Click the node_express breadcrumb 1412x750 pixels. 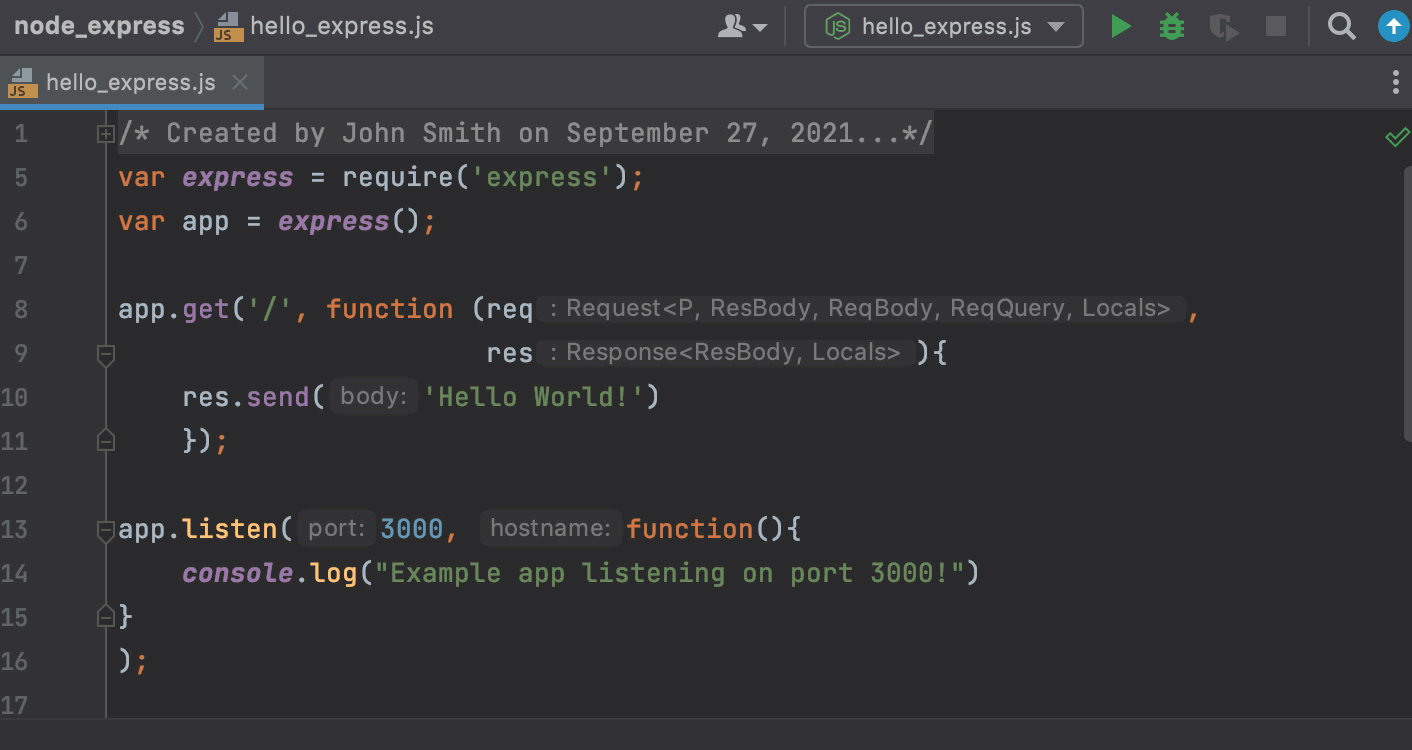[98, 26]
